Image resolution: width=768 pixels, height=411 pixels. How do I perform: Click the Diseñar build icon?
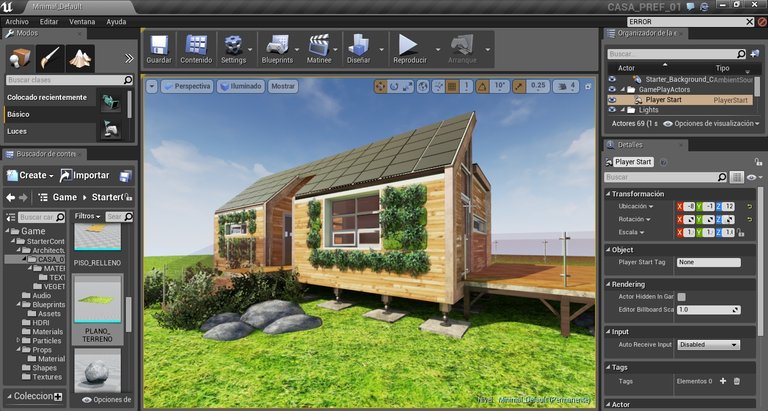[359, 49]
